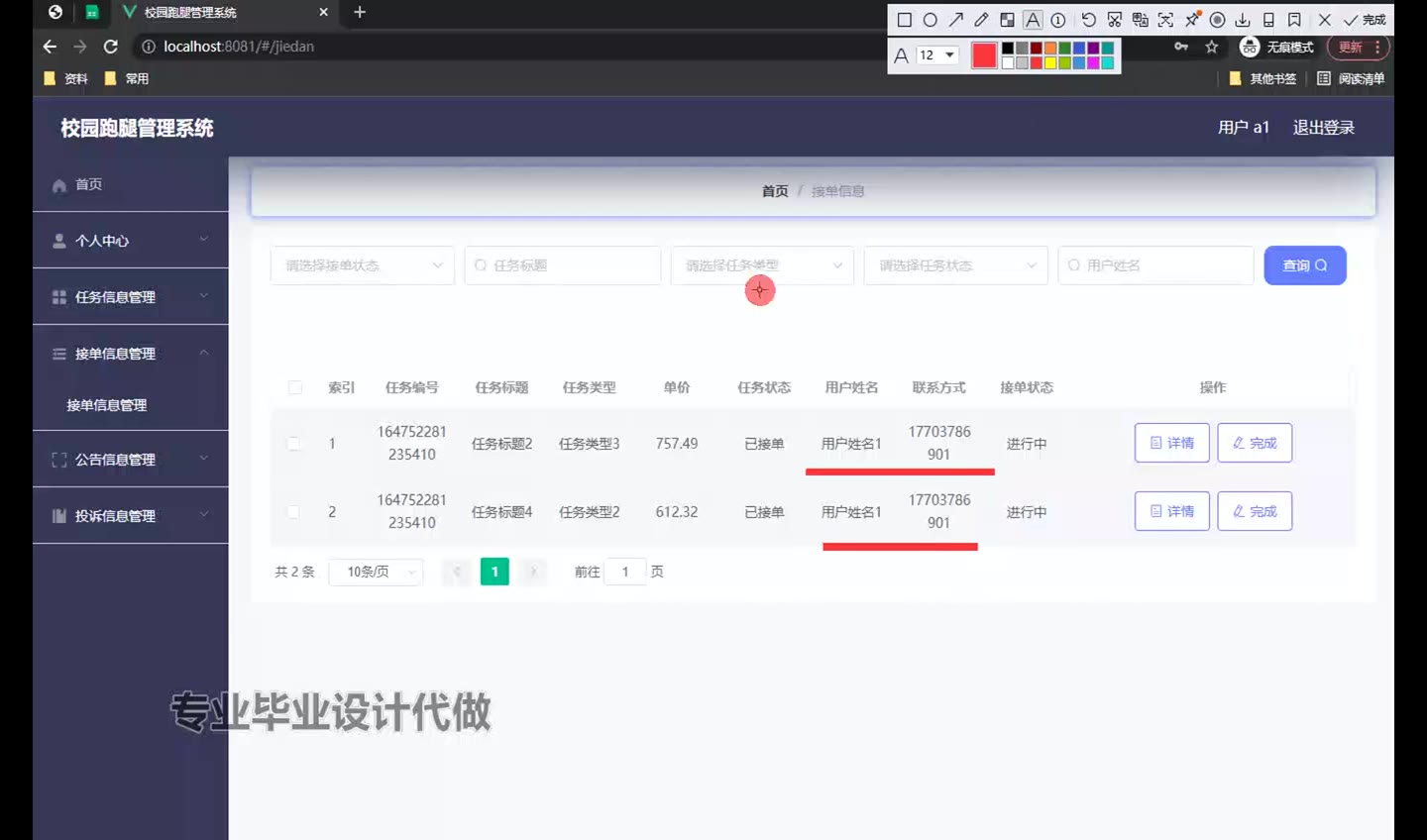Expand the 个人中心 sidebar menu

coord(131,241)
